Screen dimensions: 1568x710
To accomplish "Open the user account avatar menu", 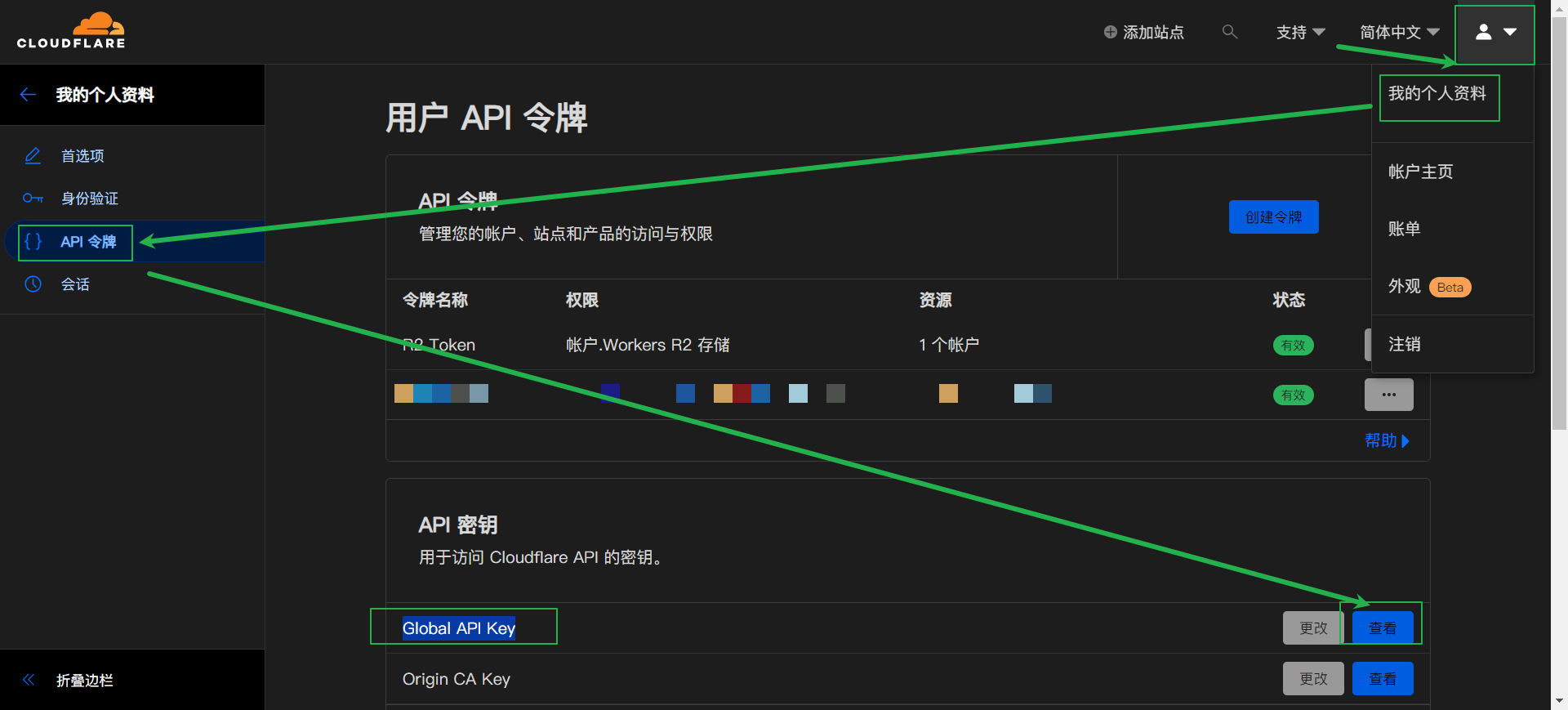I will [x=1494, y=33].
